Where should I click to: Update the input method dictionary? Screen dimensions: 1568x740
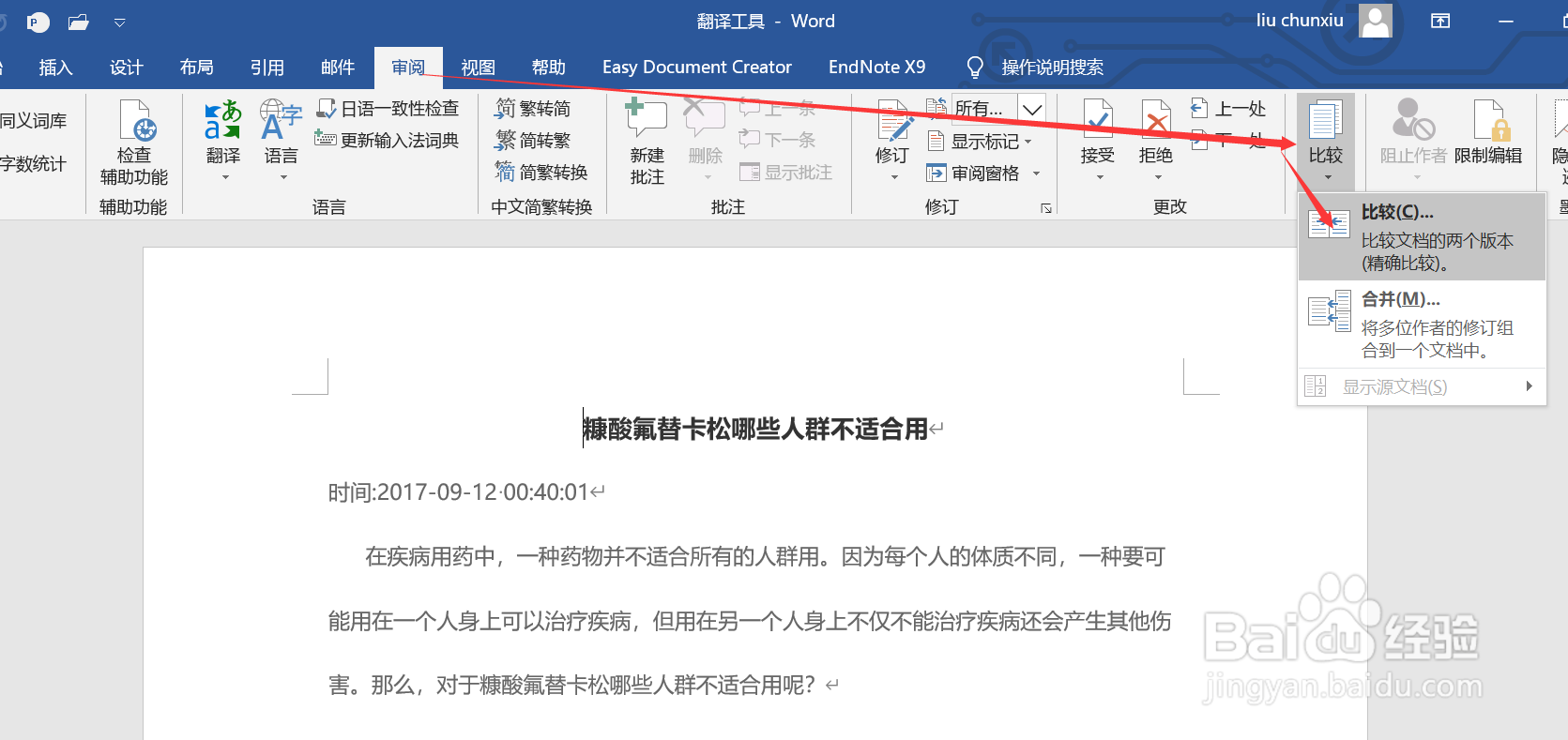click(388, 140)
